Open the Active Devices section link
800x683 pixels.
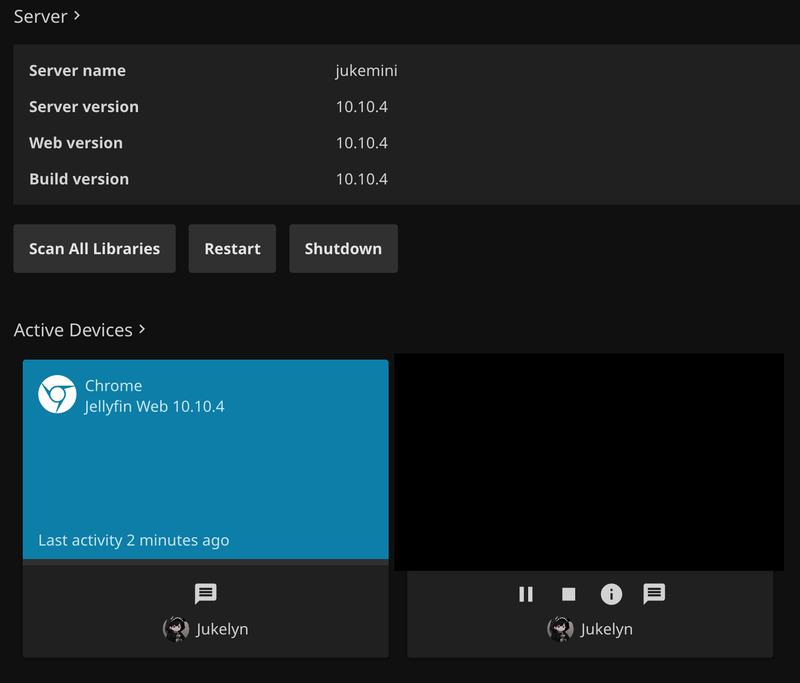79,330
